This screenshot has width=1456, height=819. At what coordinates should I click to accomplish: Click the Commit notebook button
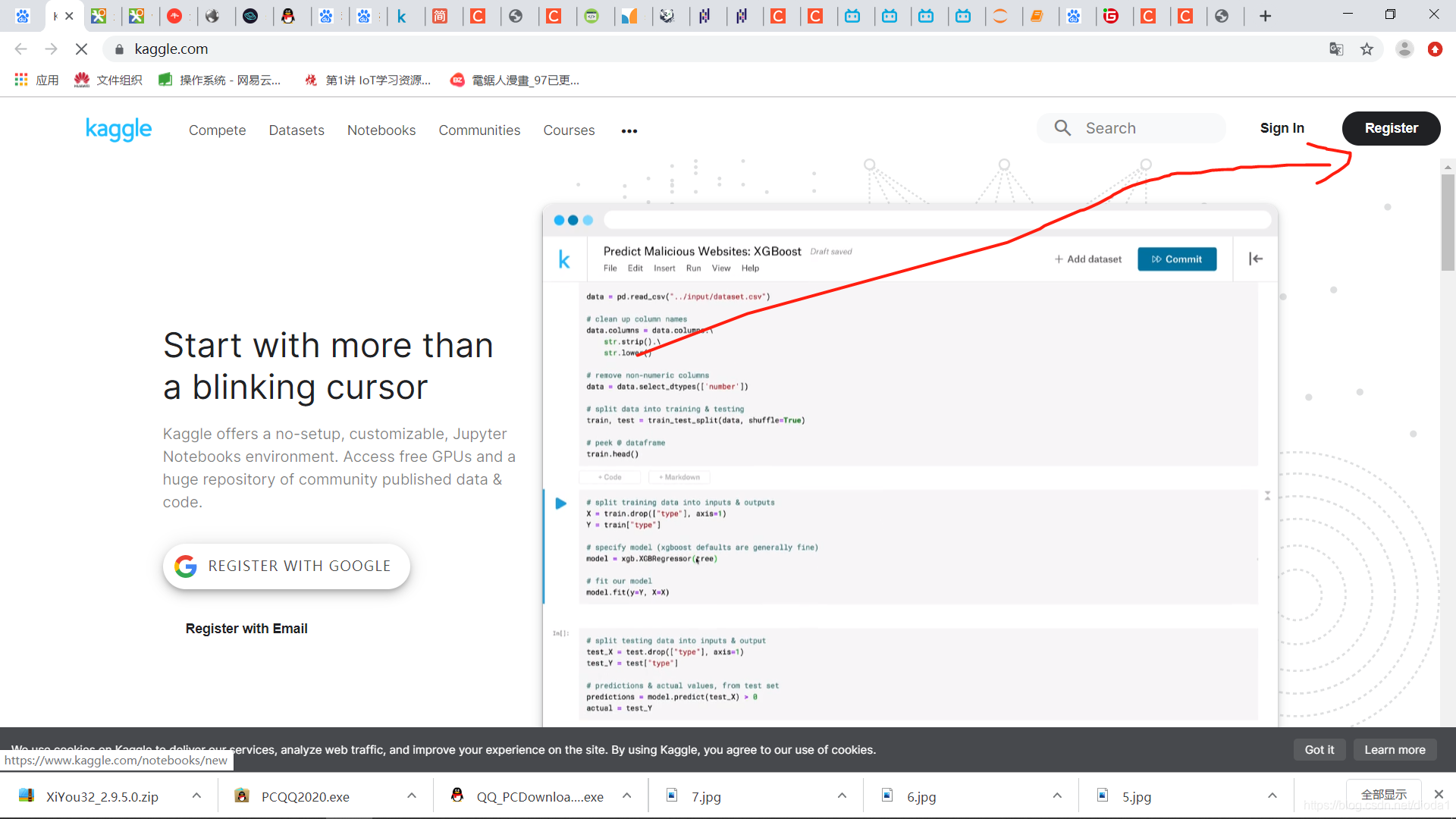pyautogui.click(x=1176, y=259)
